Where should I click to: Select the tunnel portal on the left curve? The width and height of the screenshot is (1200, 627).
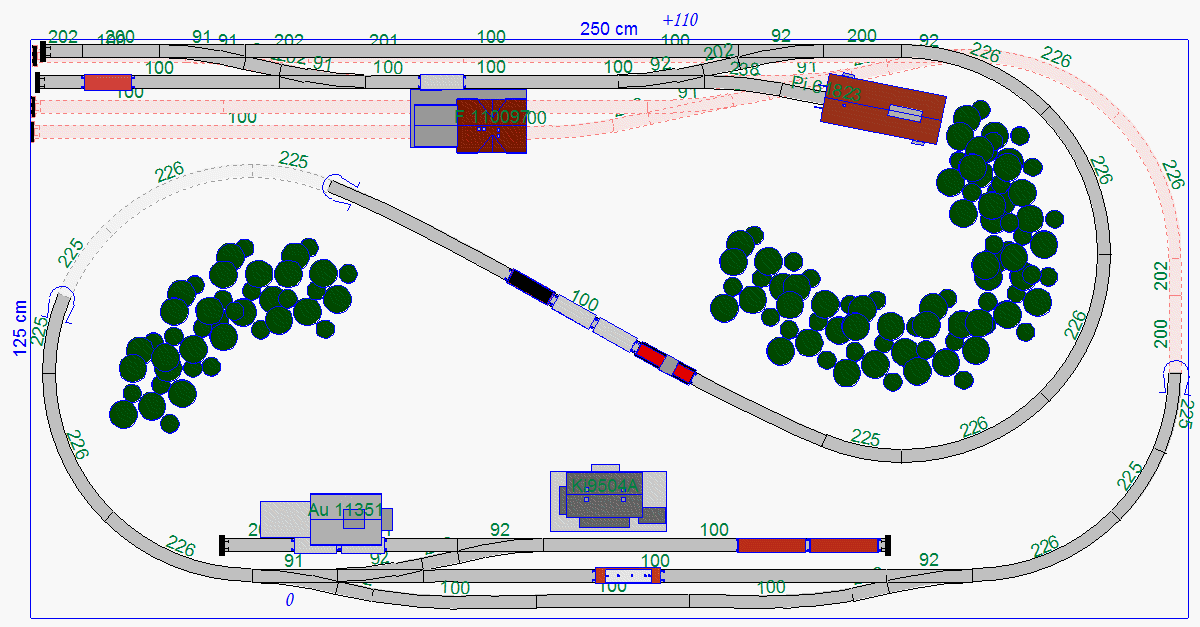62,300
